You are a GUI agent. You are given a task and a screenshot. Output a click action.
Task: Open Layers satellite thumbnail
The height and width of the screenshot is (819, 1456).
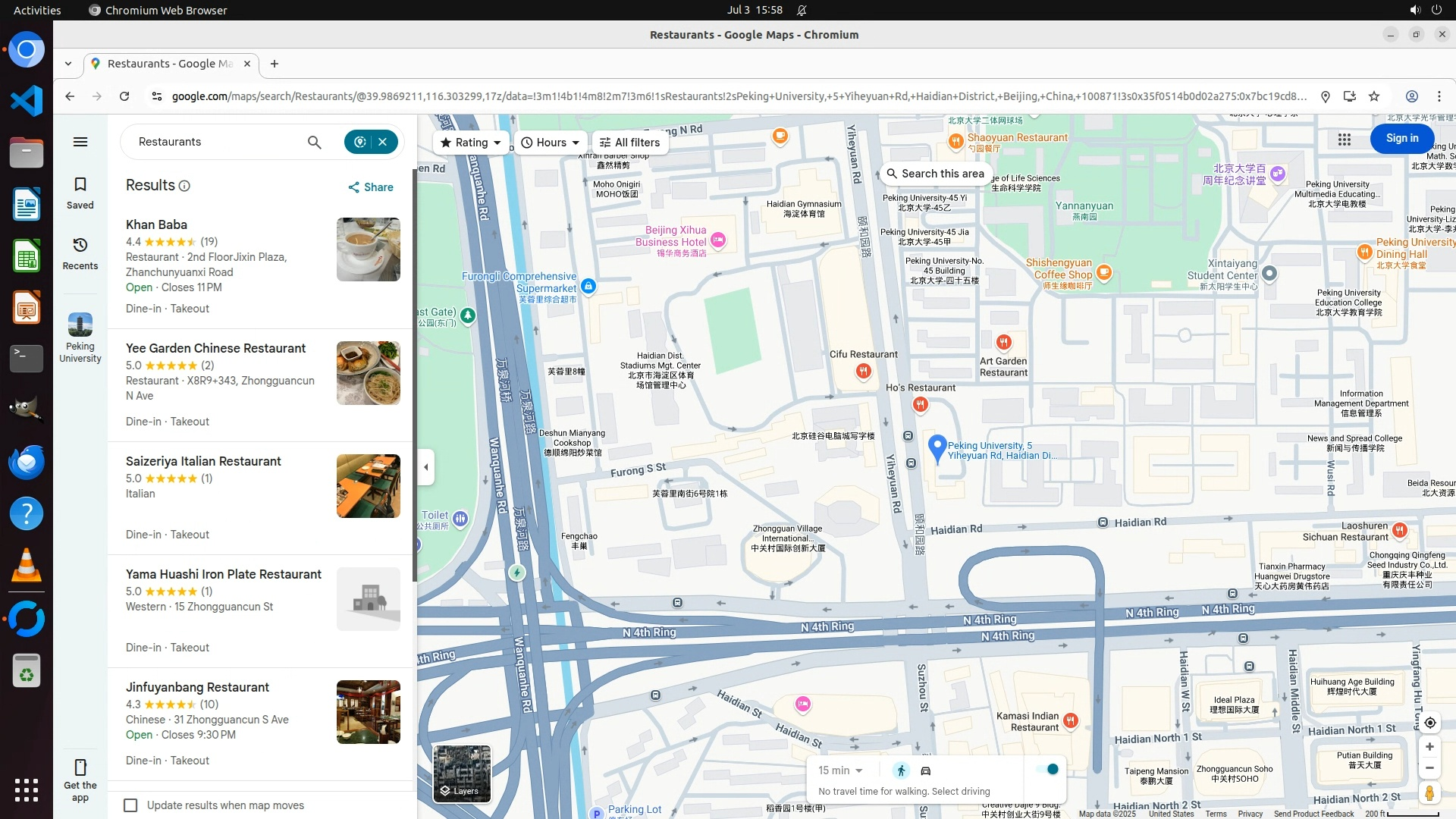[x=462, y=773]
